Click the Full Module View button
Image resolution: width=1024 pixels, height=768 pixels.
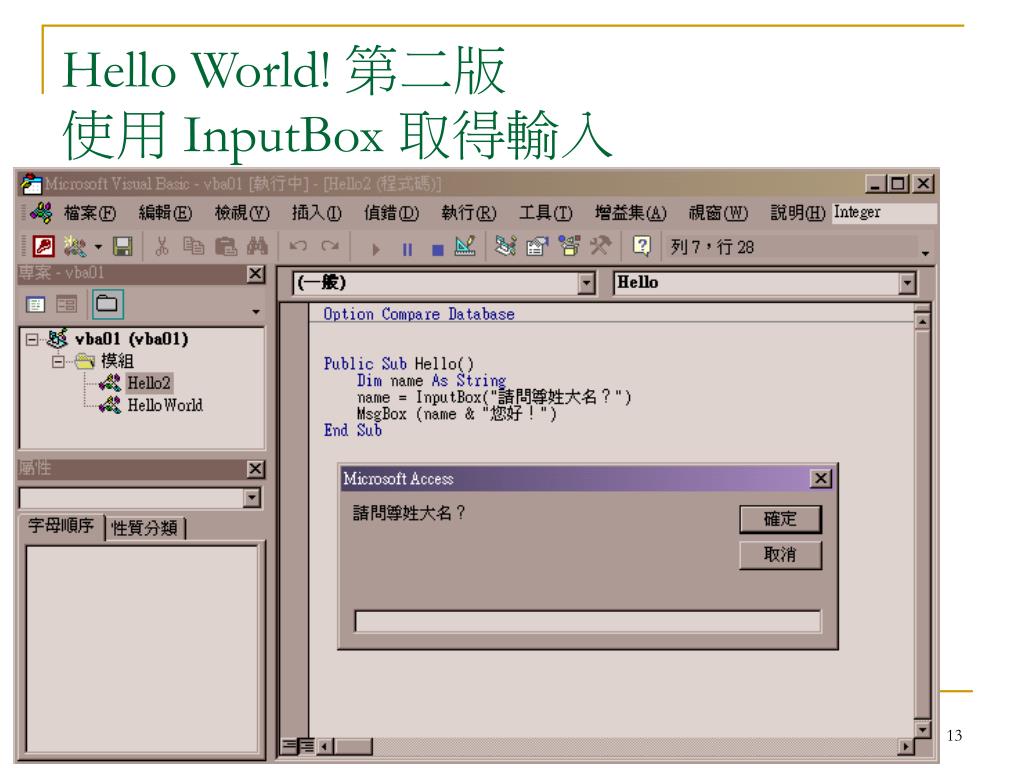pyautogui.click(x=306, y=746)
